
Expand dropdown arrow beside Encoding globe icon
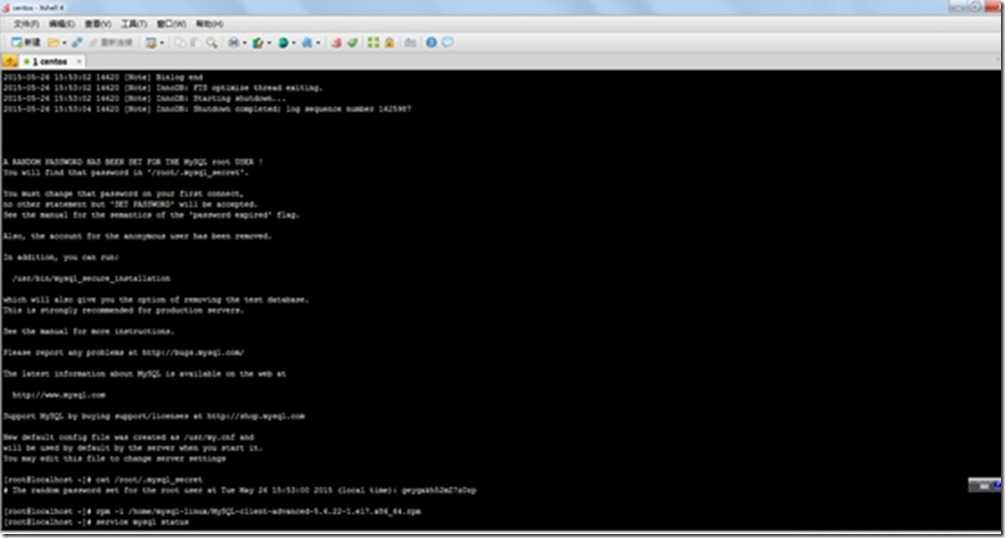[294, 43]
